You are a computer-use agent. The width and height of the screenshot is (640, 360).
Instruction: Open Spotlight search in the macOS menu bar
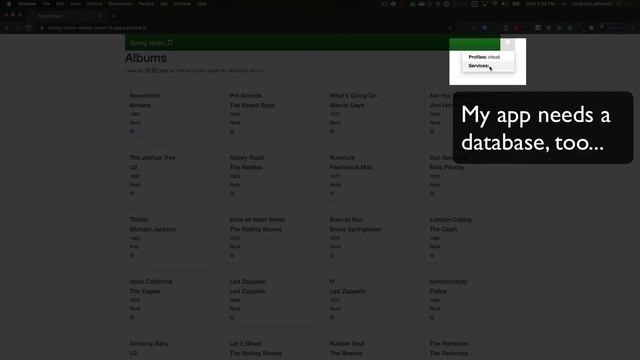(619, 4)
